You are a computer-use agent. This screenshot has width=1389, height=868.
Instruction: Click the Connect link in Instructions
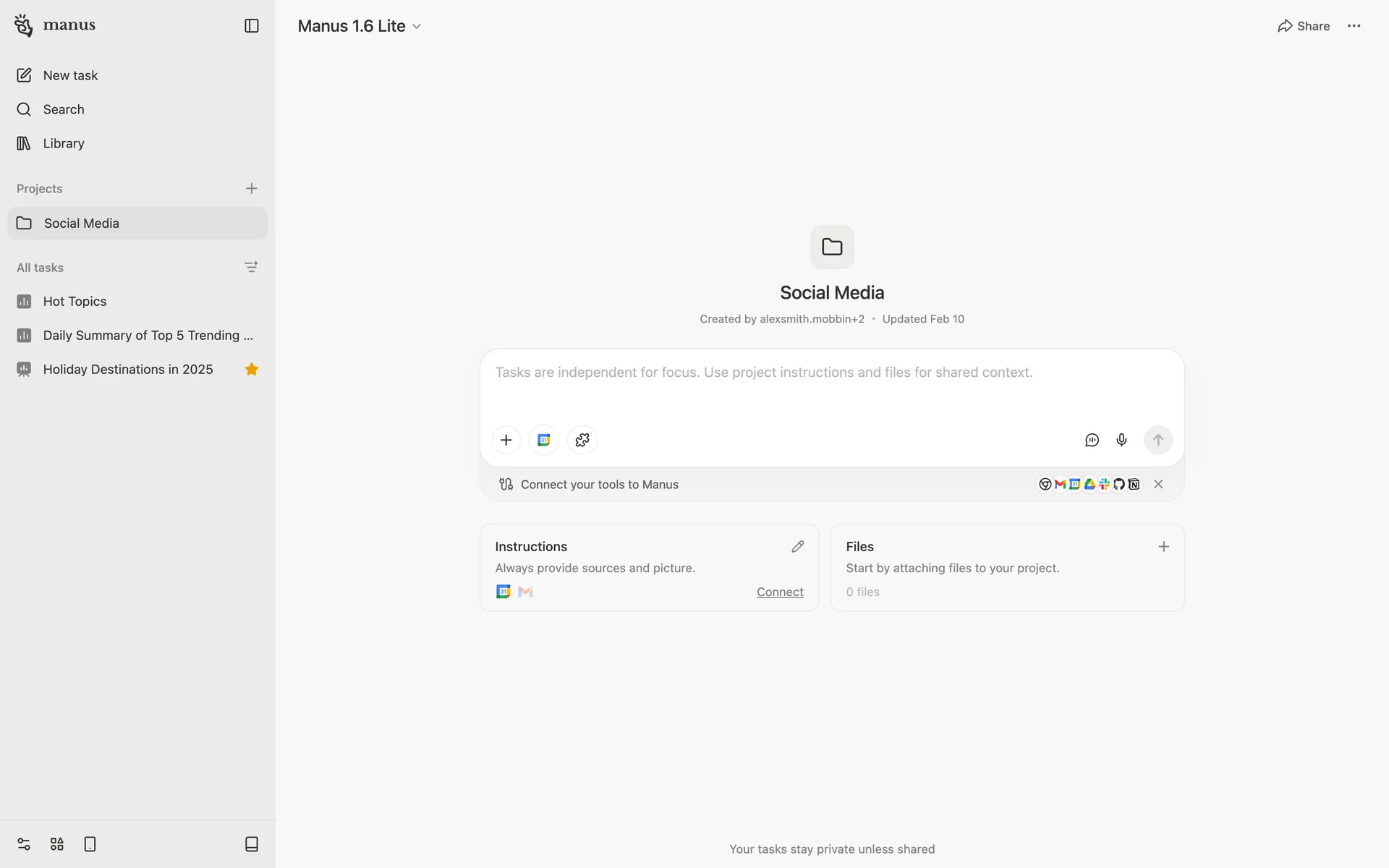click(x=779, y=592)
